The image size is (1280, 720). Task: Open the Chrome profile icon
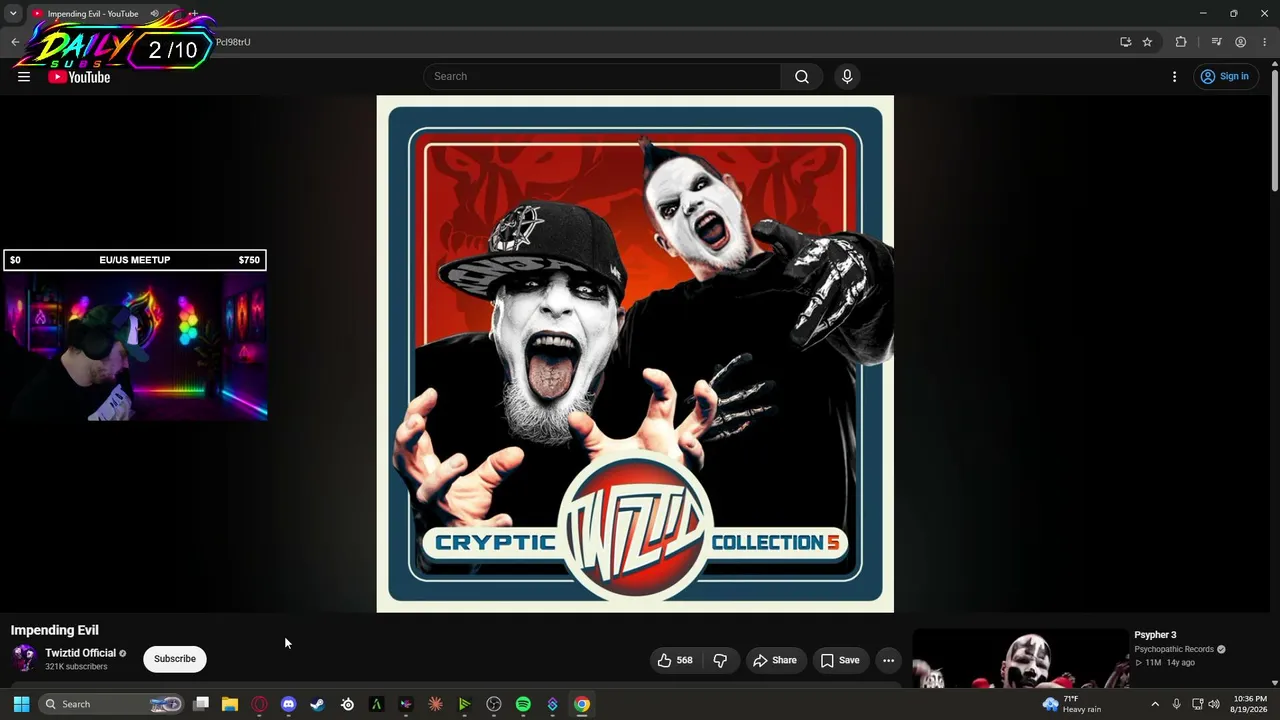[x=1240, y=42]
